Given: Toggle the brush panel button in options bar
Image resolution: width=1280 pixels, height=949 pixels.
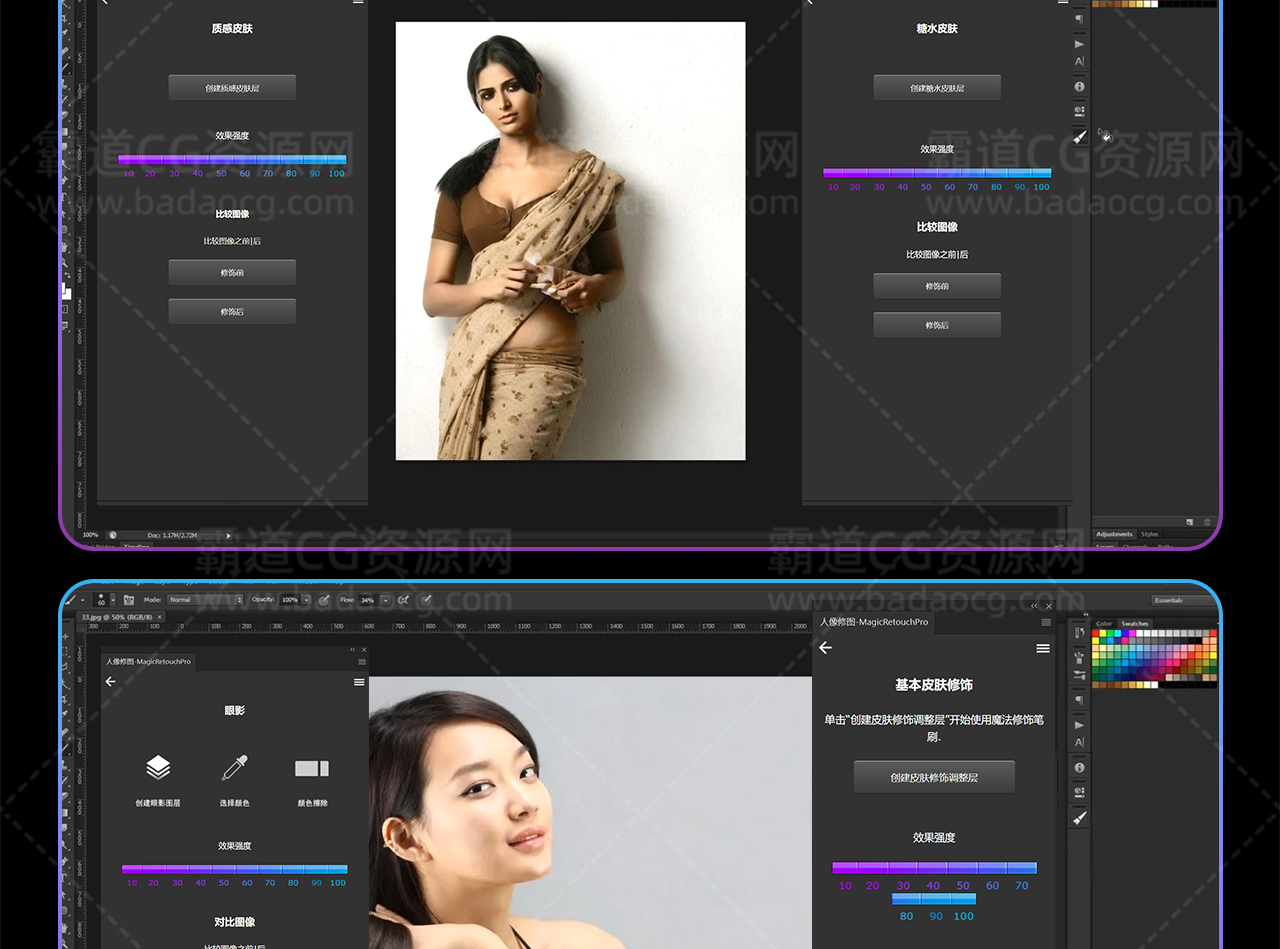Looking at the screenshot, I should click(129, 600).
